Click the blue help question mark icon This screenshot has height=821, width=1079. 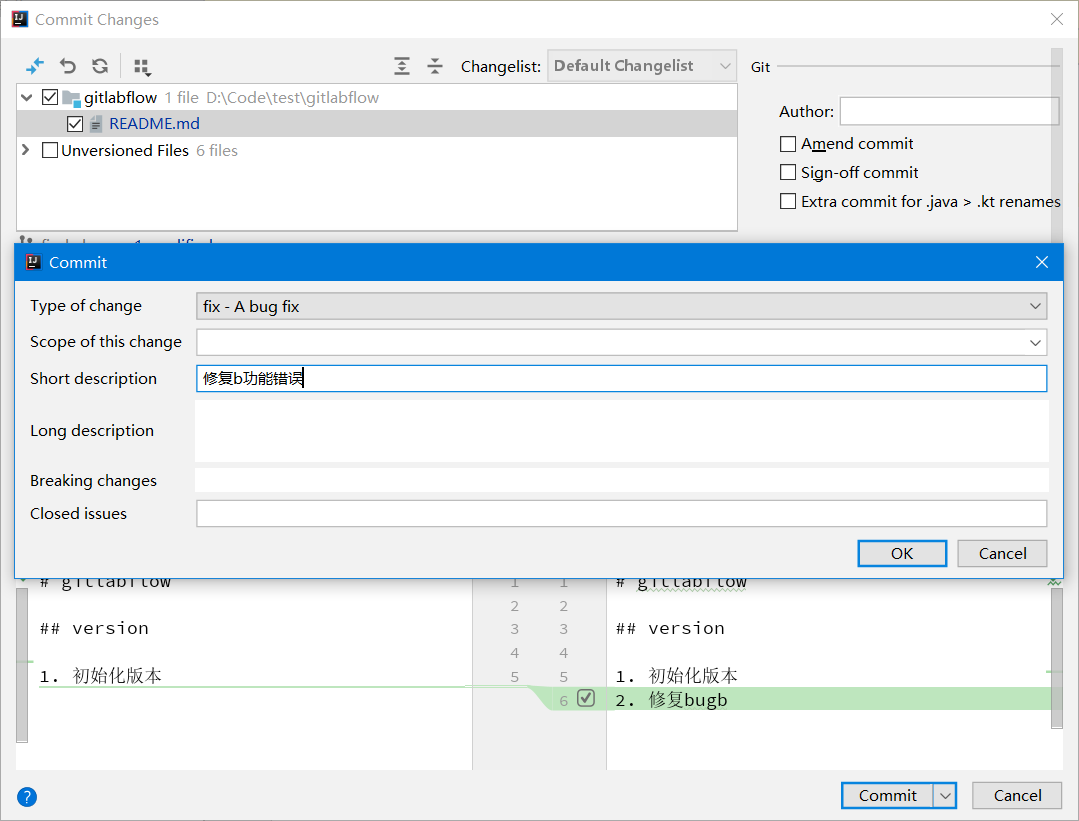27,796
